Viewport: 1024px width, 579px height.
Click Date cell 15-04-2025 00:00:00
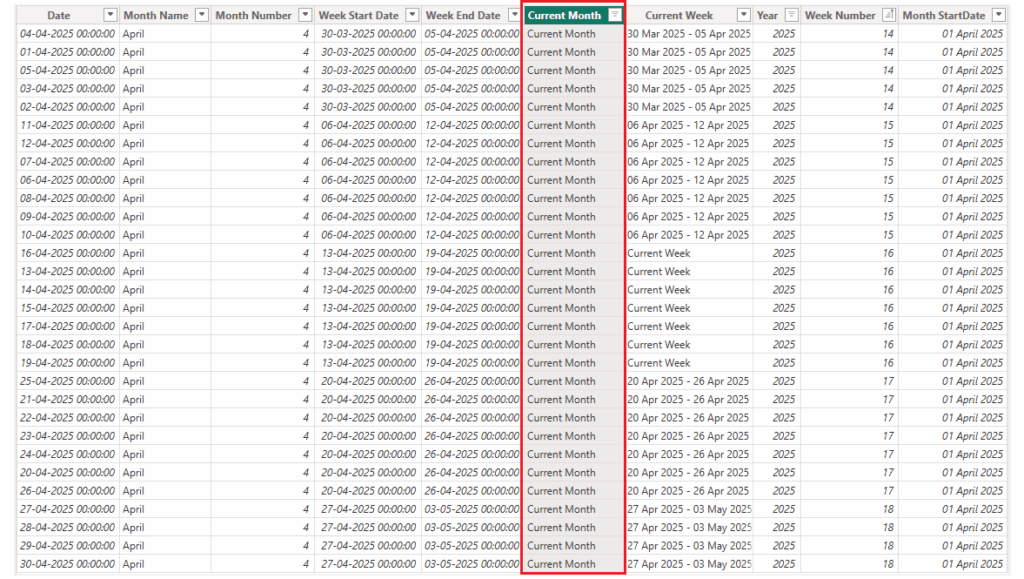(x=67, y=307)
